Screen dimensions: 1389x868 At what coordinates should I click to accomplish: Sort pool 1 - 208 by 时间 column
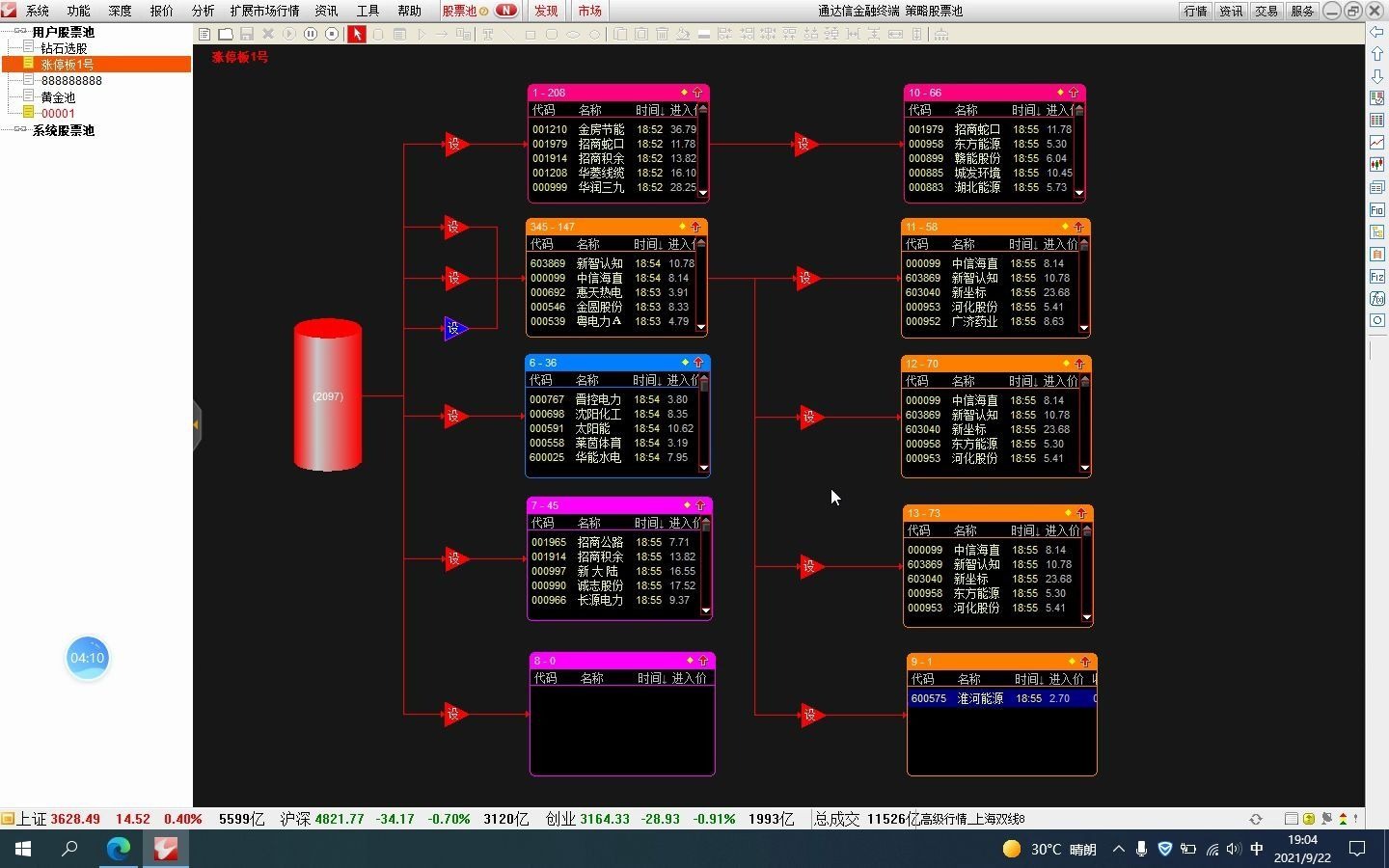click(x=649, y=110)
